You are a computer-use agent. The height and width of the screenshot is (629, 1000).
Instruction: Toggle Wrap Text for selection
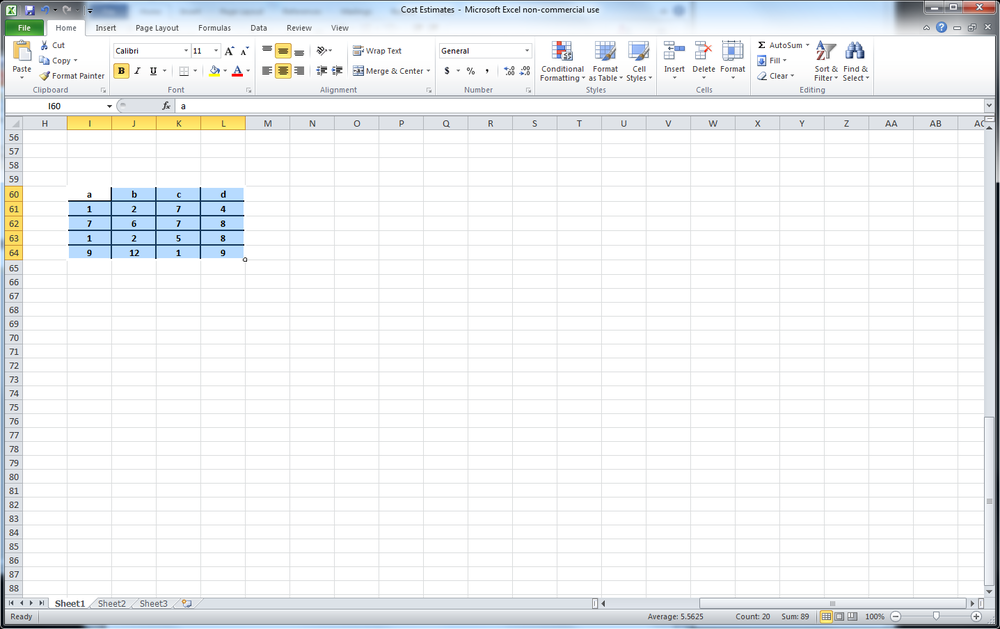(375, 50)
